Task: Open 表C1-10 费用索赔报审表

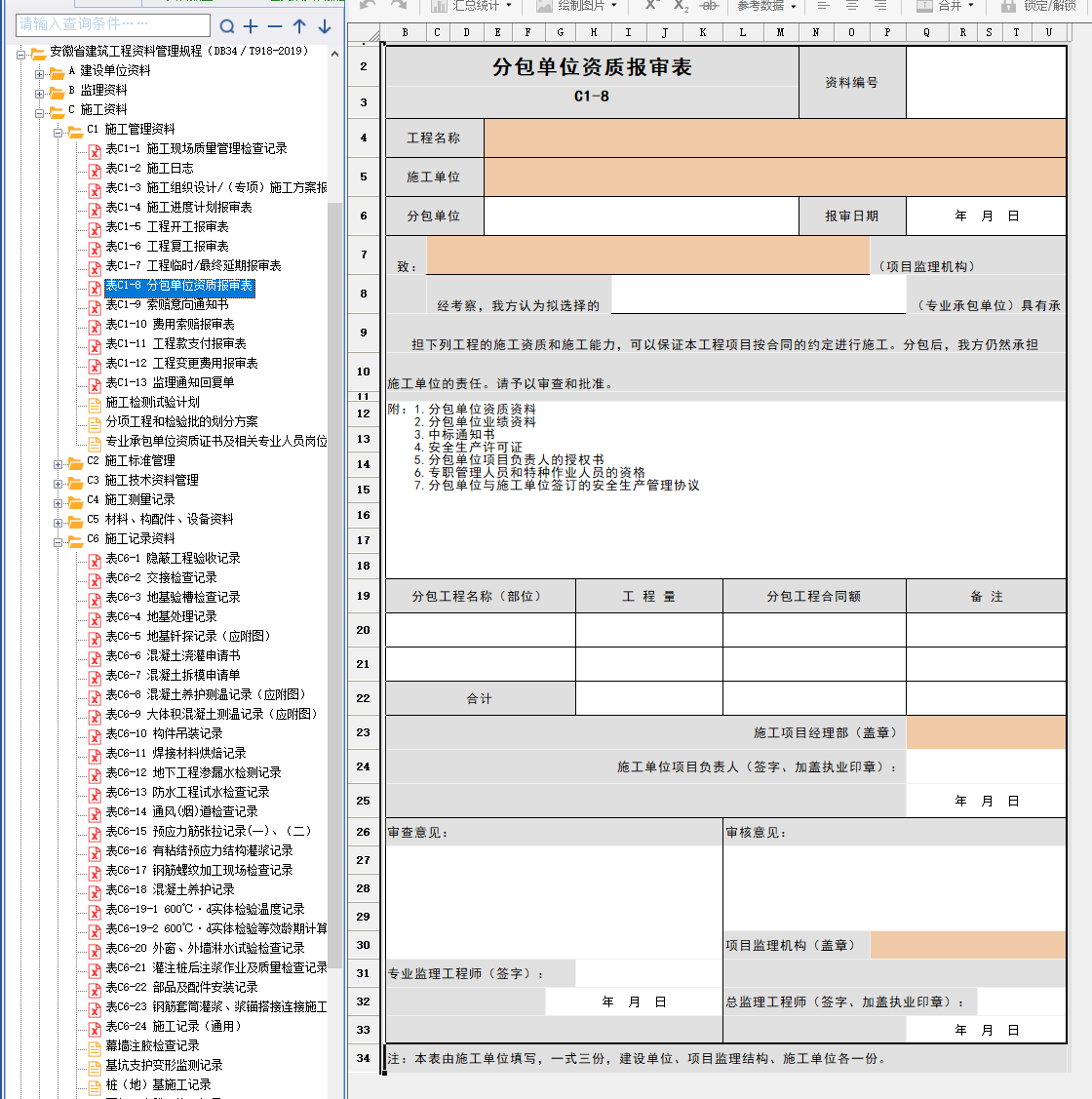Action: coord(171,324)
